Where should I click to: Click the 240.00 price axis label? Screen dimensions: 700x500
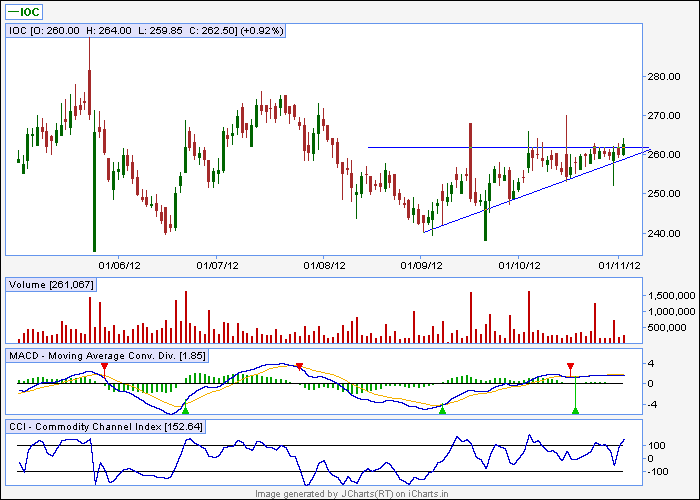[x=664, y=233]
